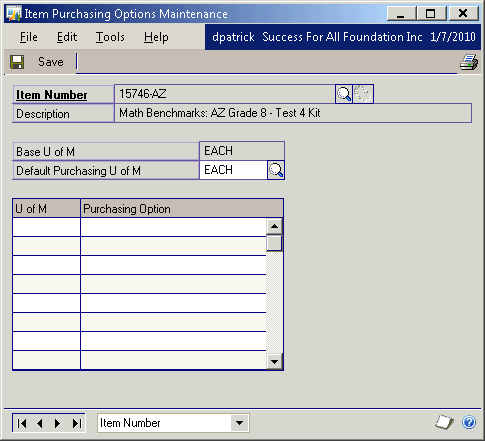Go to last record
The height and width of the screenshot is (441, 485).
point(77,423)
